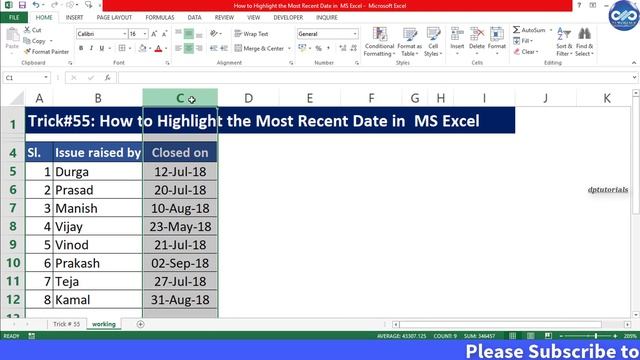The height and width of the screenshot is (360, 640).
Task: Click Decrease Decimal icon
Action: point(353,48)
